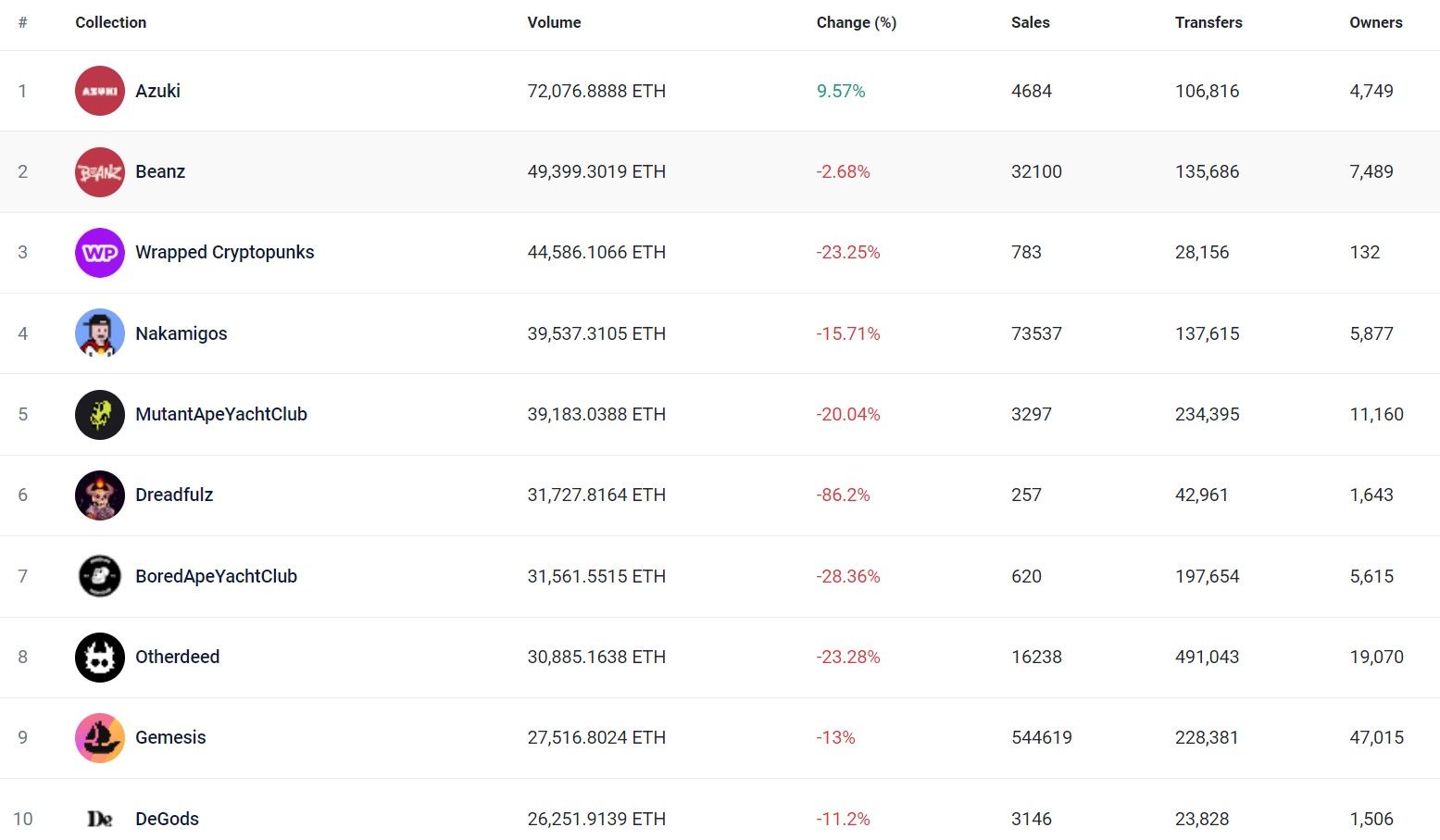Screen dimensions: 1440x840
Task: Click the DeGods collection logo
Action: pos(99,819)
